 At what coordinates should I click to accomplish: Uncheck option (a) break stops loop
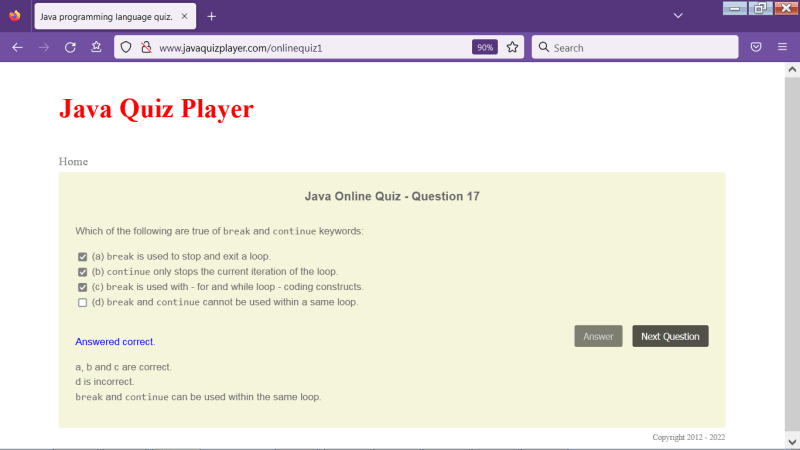pos(82,257)
